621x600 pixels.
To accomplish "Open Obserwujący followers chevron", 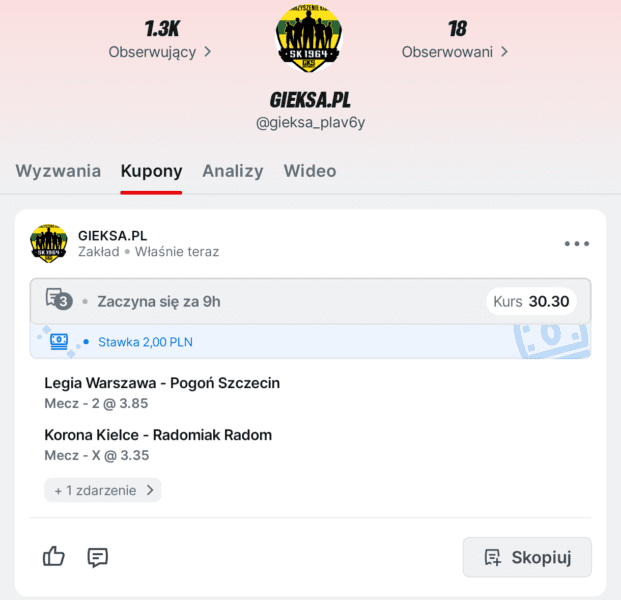I will point(208,52).
